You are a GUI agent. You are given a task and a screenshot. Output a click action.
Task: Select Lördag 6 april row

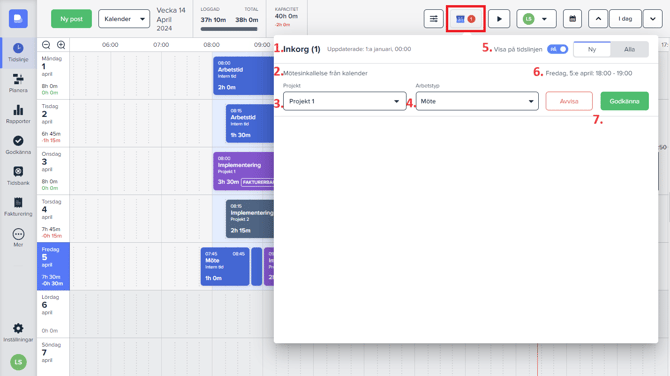point(53,314)
